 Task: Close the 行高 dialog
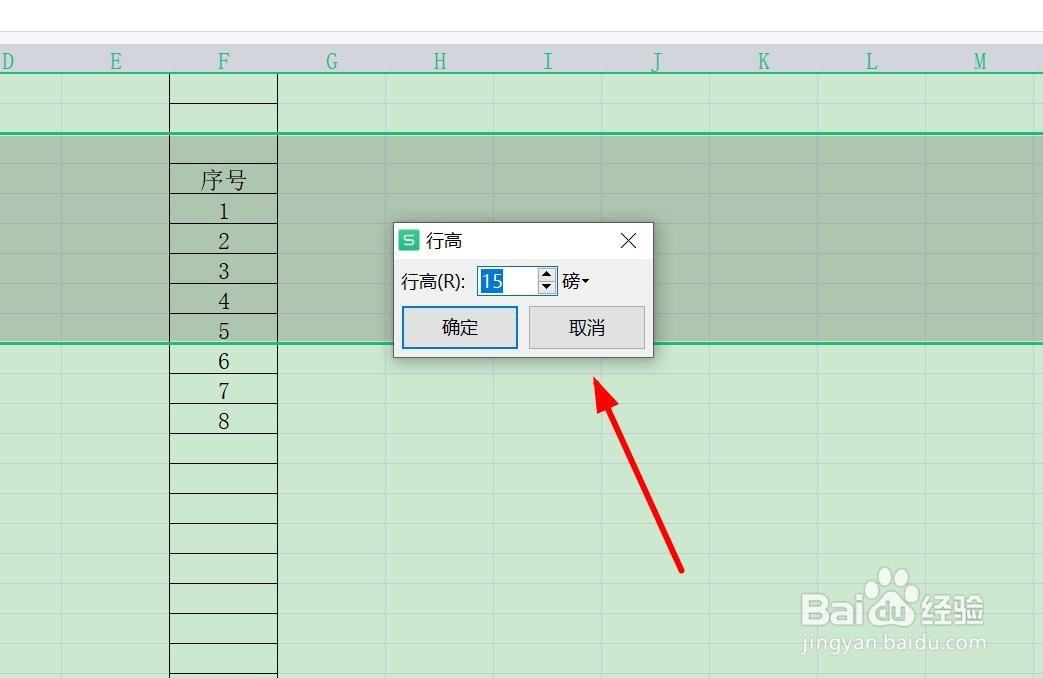coord(628,241)
